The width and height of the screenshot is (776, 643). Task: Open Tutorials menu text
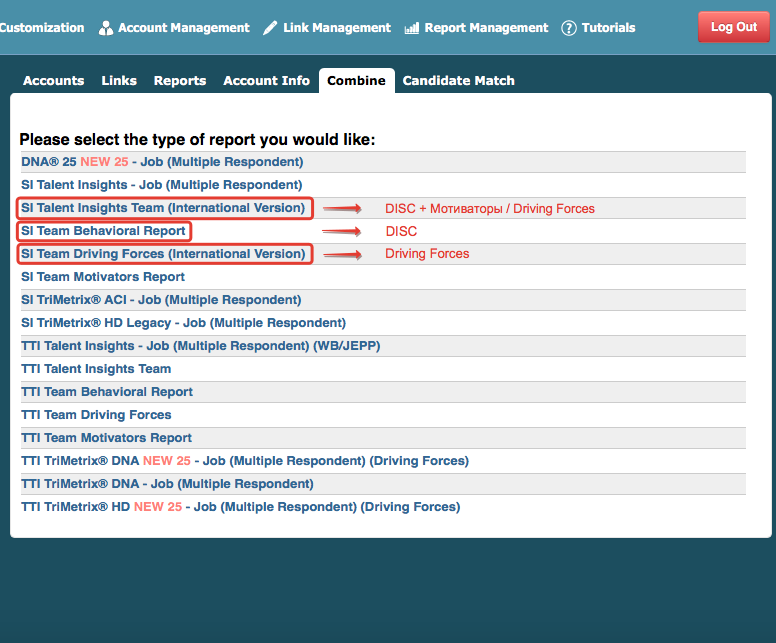608,28
